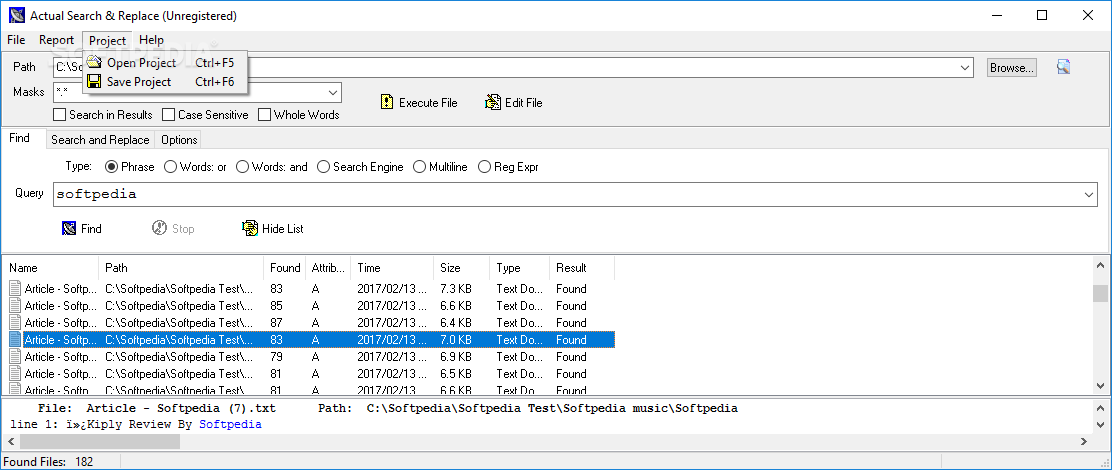Screen dimensions: 1112x470
Task: Click the Hide List button label
Action: point(283,229)
